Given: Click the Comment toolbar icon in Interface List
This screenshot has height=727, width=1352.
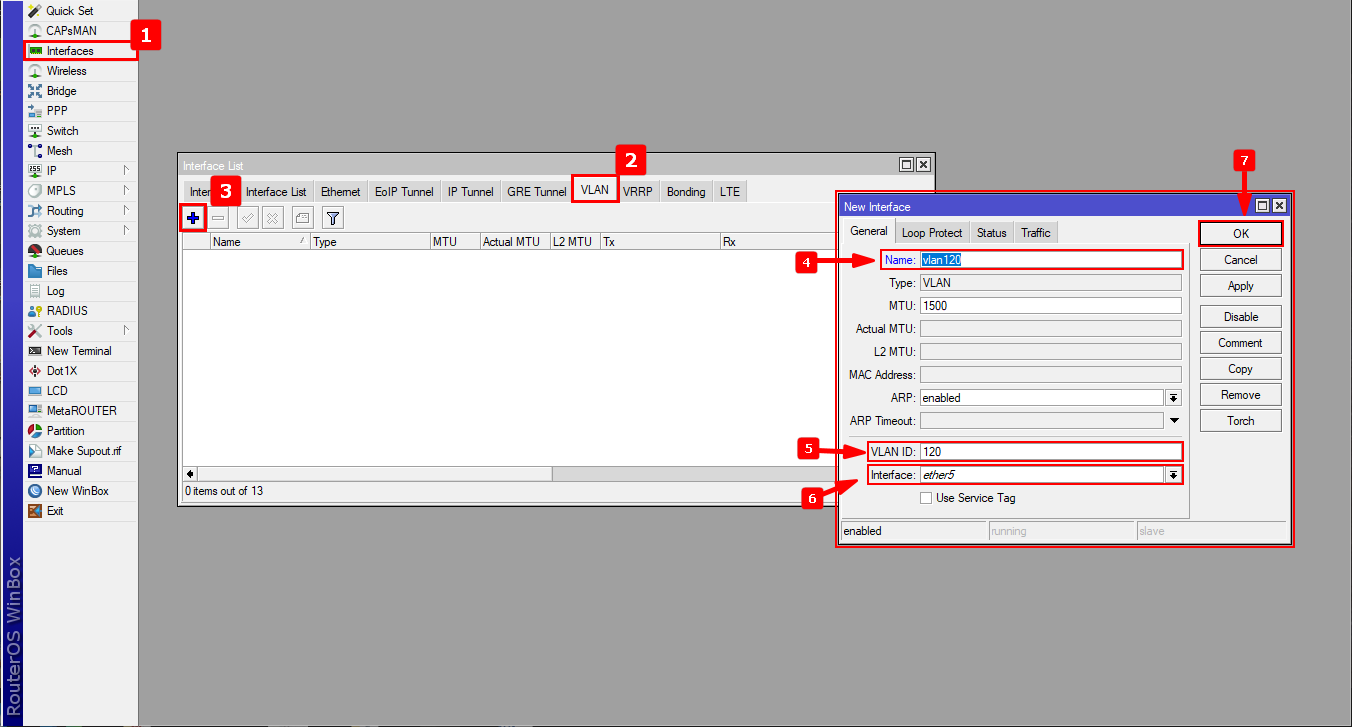Looking at the screenshot, I should pos(303,218).
